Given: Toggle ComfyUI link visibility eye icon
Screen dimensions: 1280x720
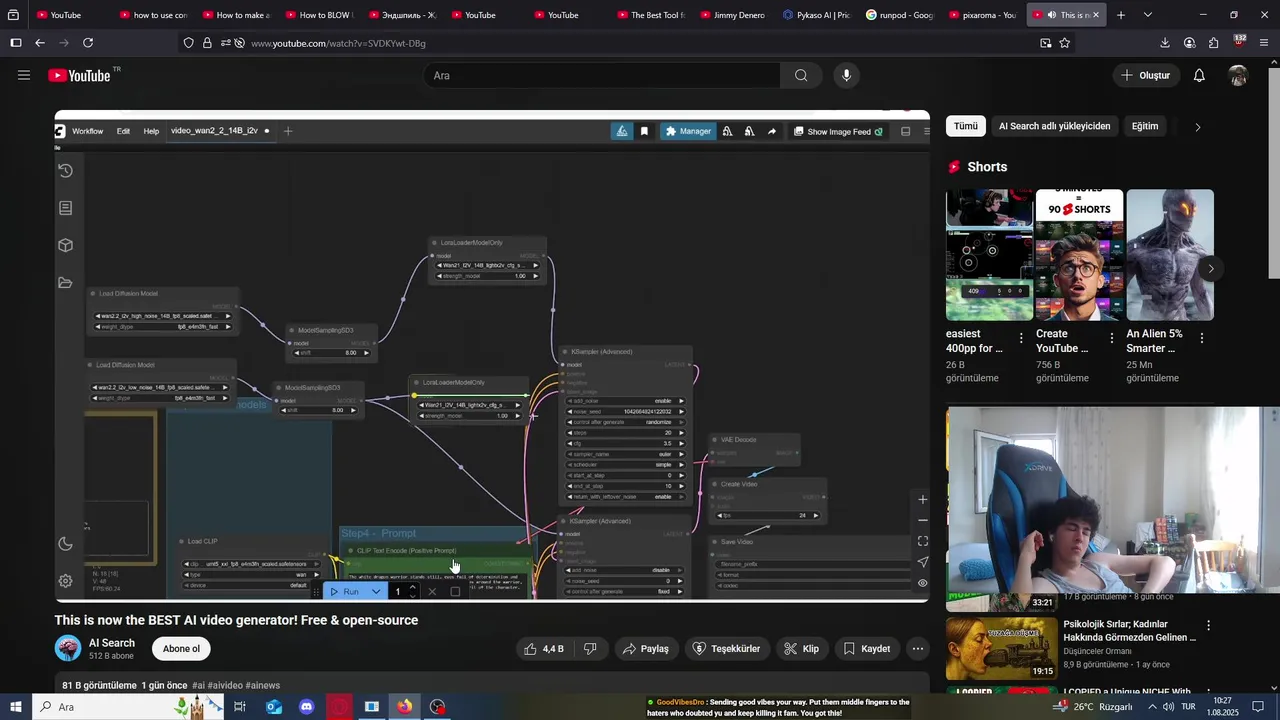Looking at the screenshot, I should click(922, 583).
